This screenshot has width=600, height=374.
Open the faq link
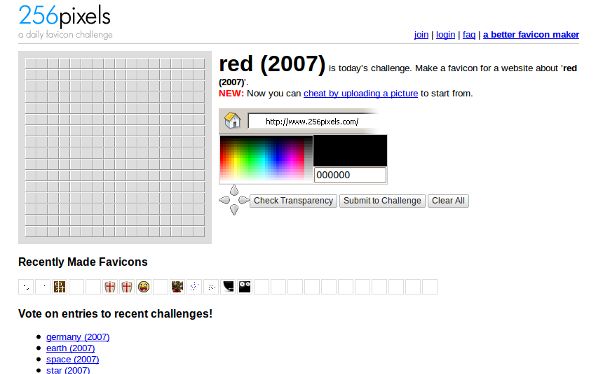click(469, 35)
